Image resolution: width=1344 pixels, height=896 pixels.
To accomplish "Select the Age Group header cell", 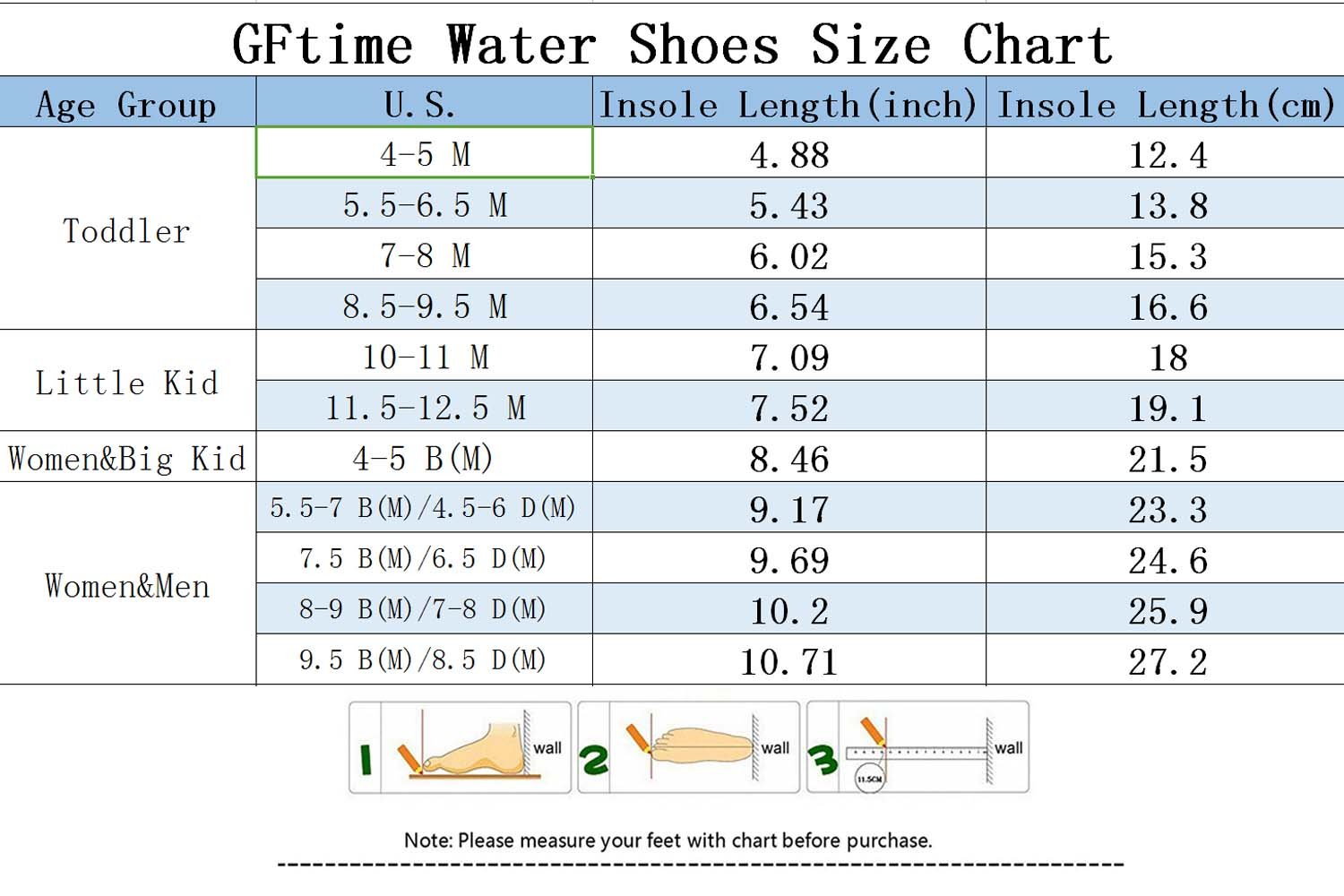I will 127,103.
